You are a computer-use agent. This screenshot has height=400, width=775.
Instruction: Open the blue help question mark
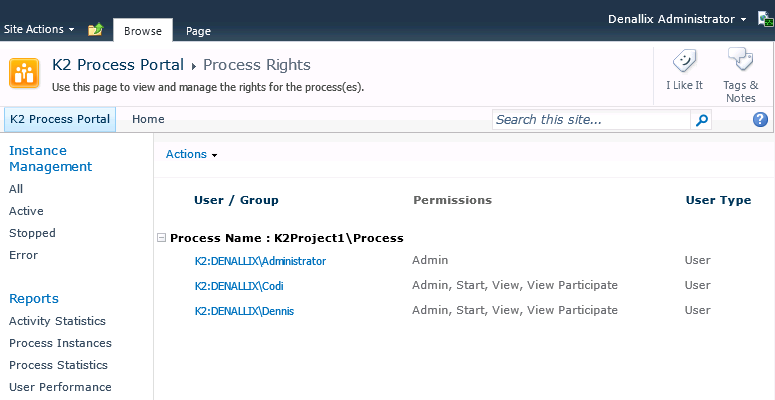click(760, 119)
